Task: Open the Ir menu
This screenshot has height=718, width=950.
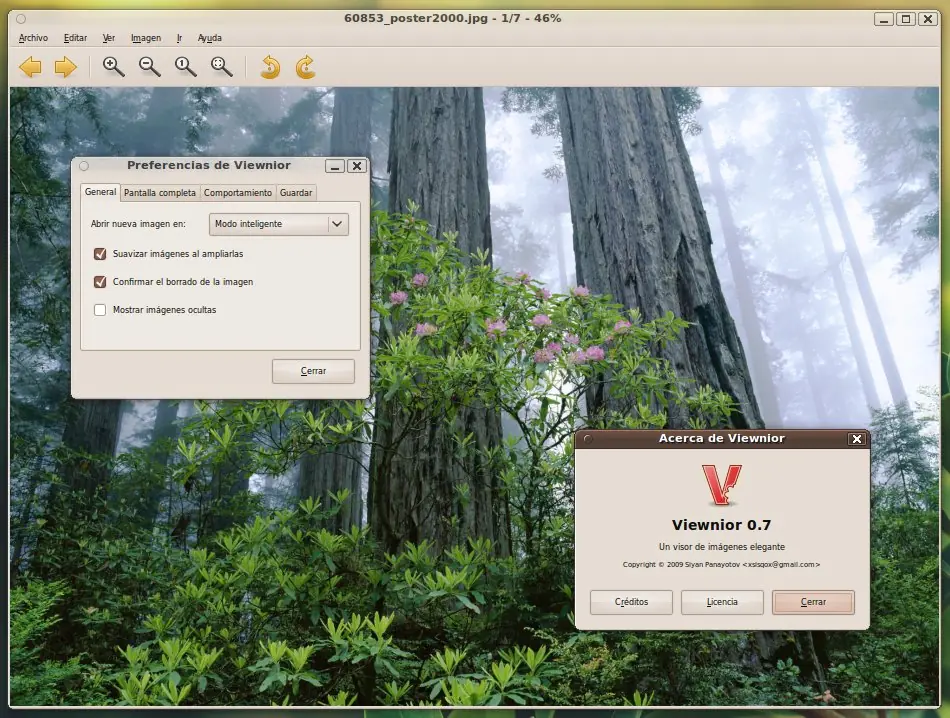Action: (x=179, y=38)
